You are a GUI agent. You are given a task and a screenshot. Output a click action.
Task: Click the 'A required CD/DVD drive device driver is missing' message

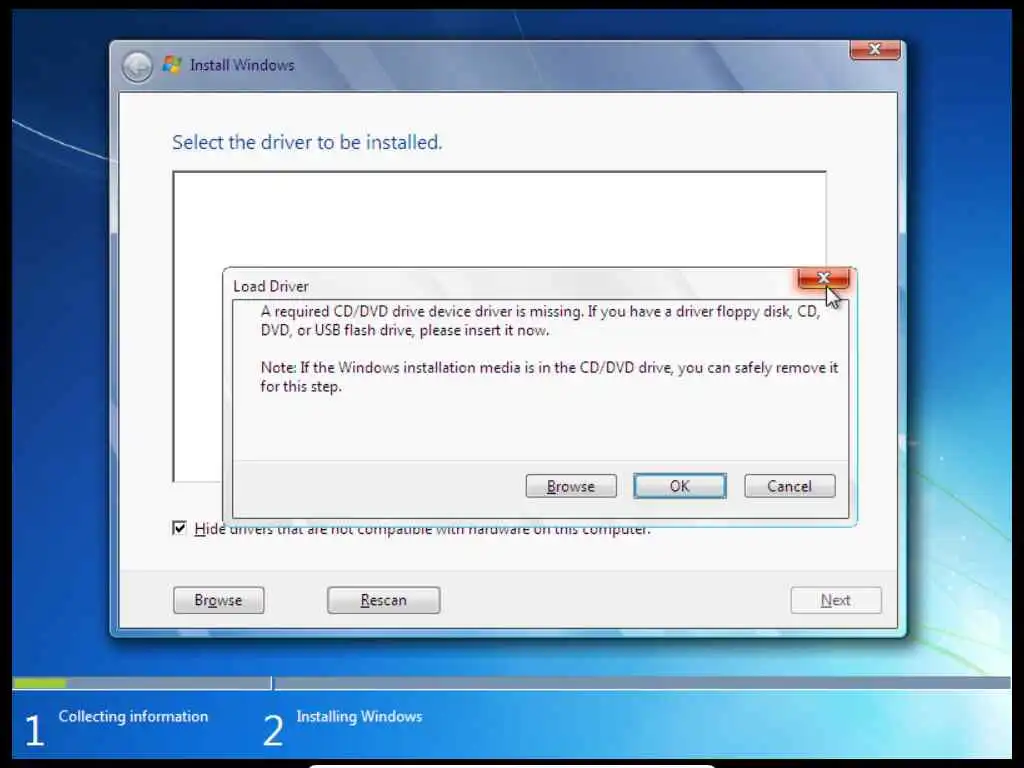point(540,321)
